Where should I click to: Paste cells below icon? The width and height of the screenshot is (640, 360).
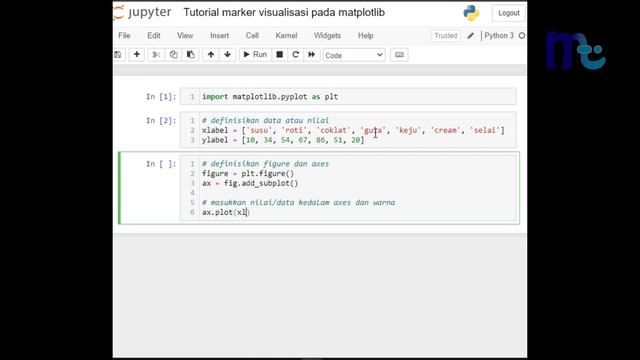pos(190,55)
